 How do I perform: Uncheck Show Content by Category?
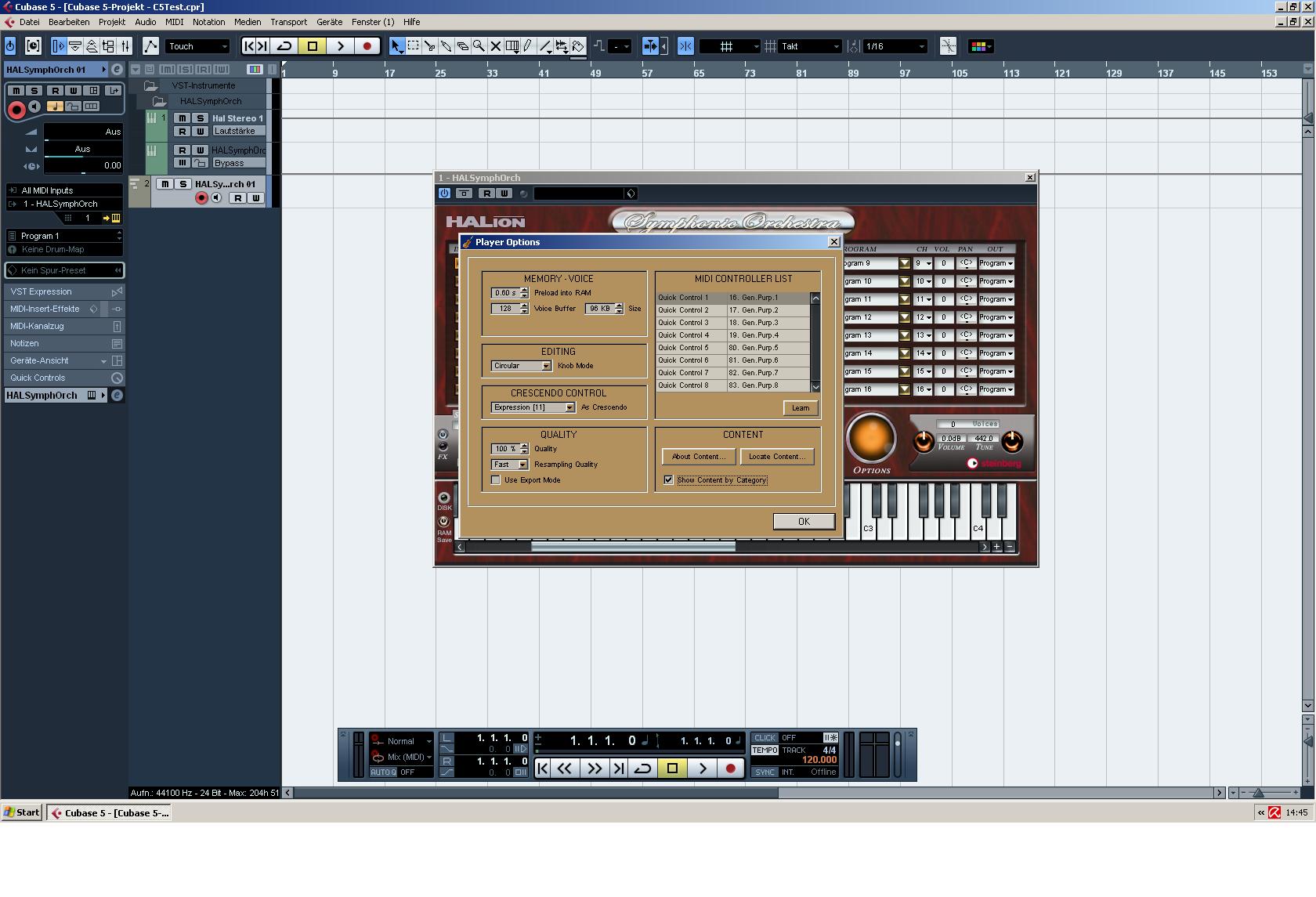point(668,480)
